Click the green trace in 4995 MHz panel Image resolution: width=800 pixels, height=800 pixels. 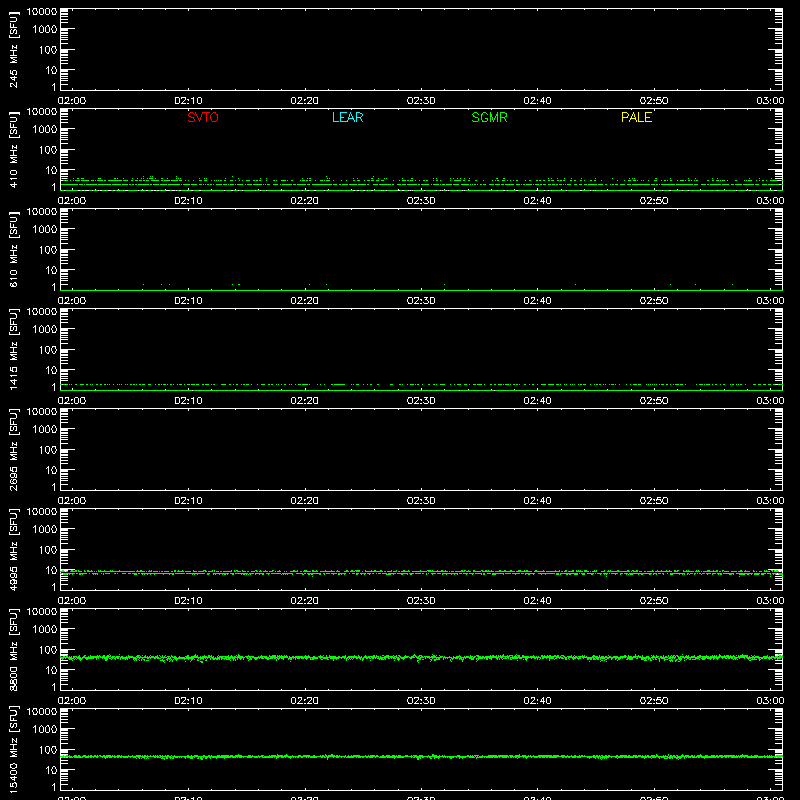click(421, 573)
